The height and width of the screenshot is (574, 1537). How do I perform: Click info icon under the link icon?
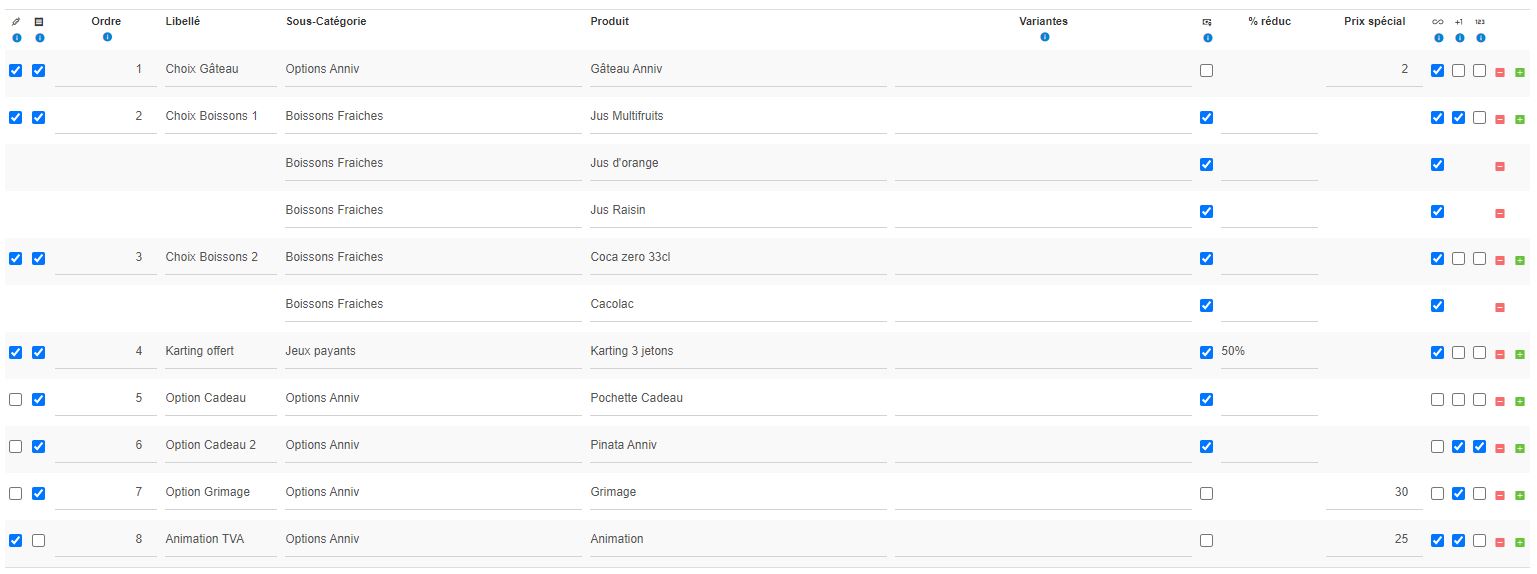pyautogui.click(x=1438, y=38)
